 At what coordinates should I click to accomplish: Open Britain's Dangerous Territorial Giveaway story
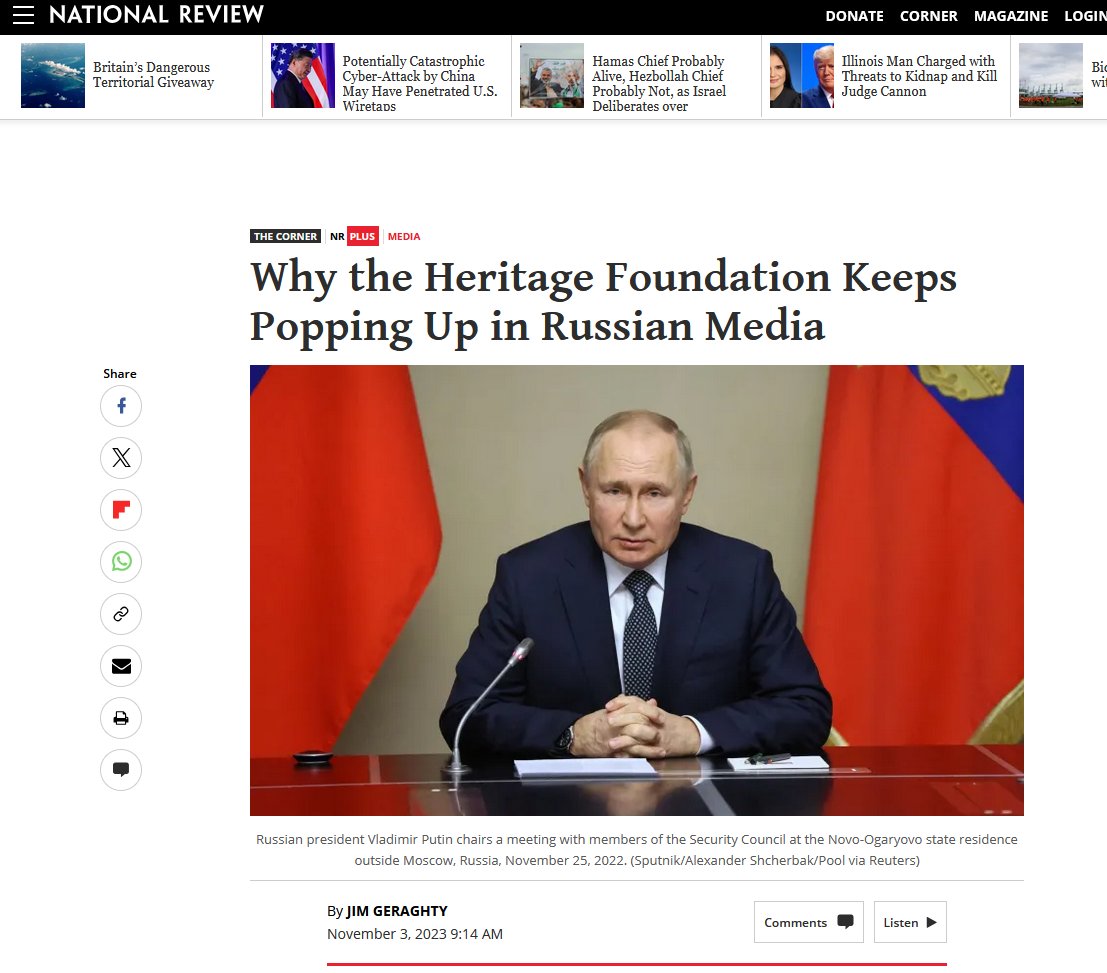153,75
